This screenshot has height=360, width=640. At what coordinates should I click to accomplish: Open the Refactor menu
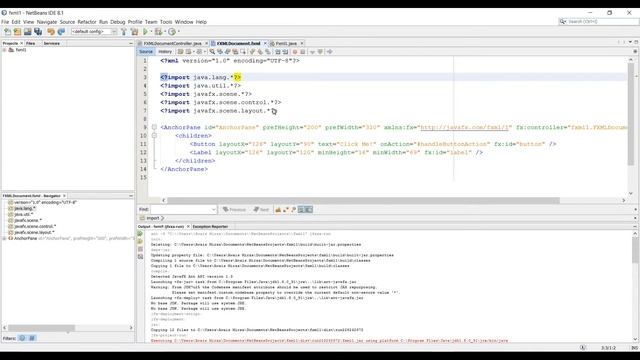click(x=87, y=22)
